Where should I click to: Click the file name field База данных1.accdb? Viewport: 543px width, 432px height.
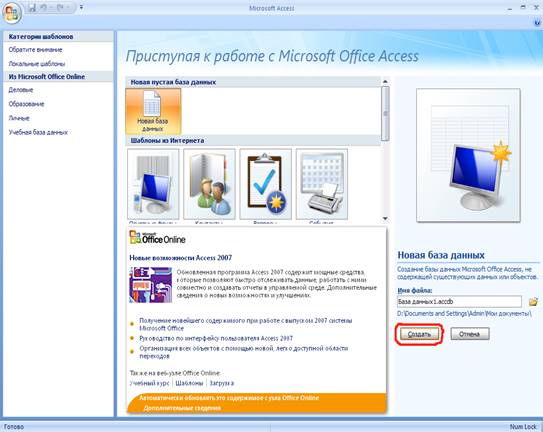pyautogui.click(x=459, y=301)
